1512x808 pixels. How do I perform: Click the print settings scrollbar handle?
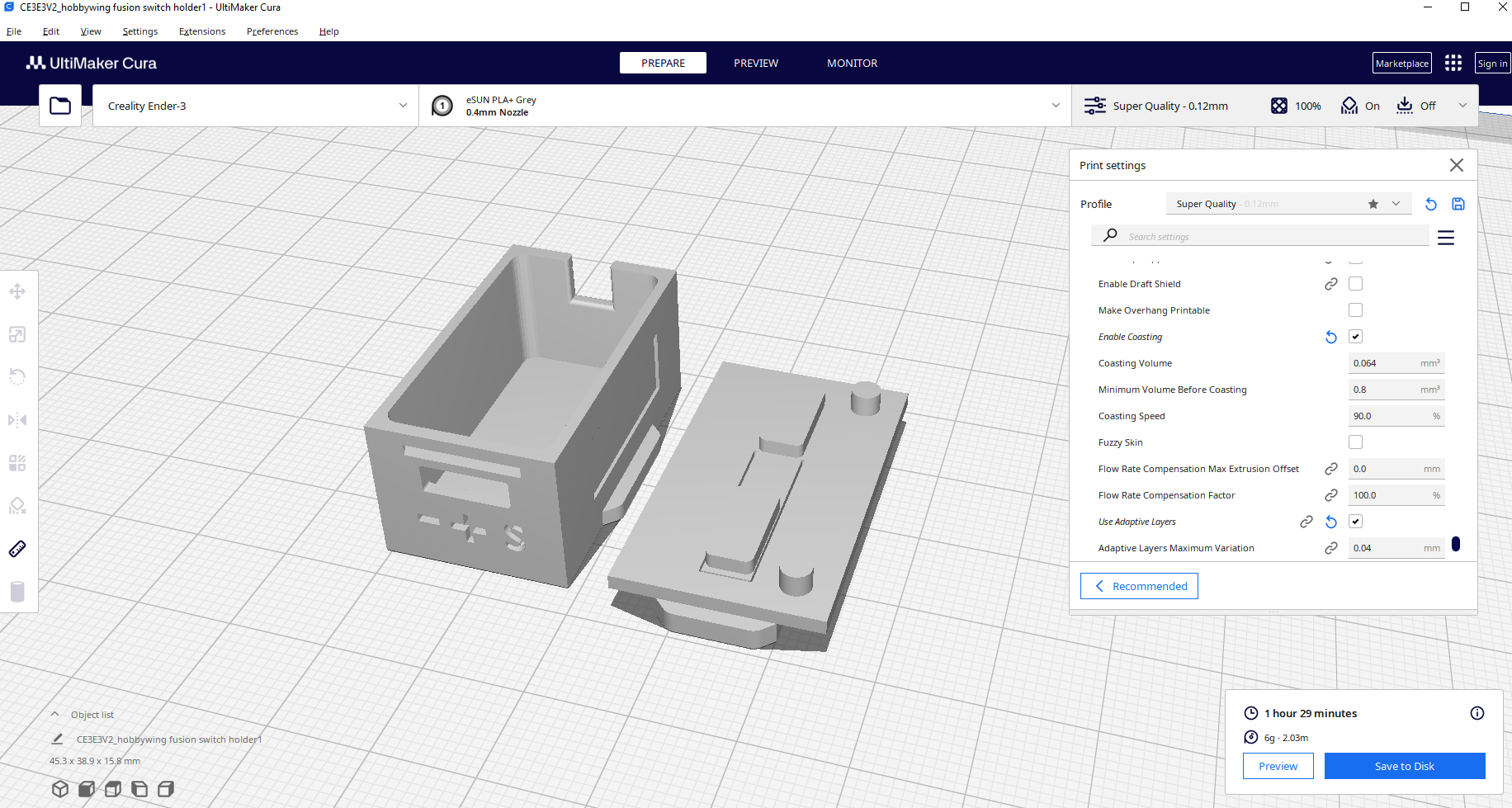coord(1456,544)
